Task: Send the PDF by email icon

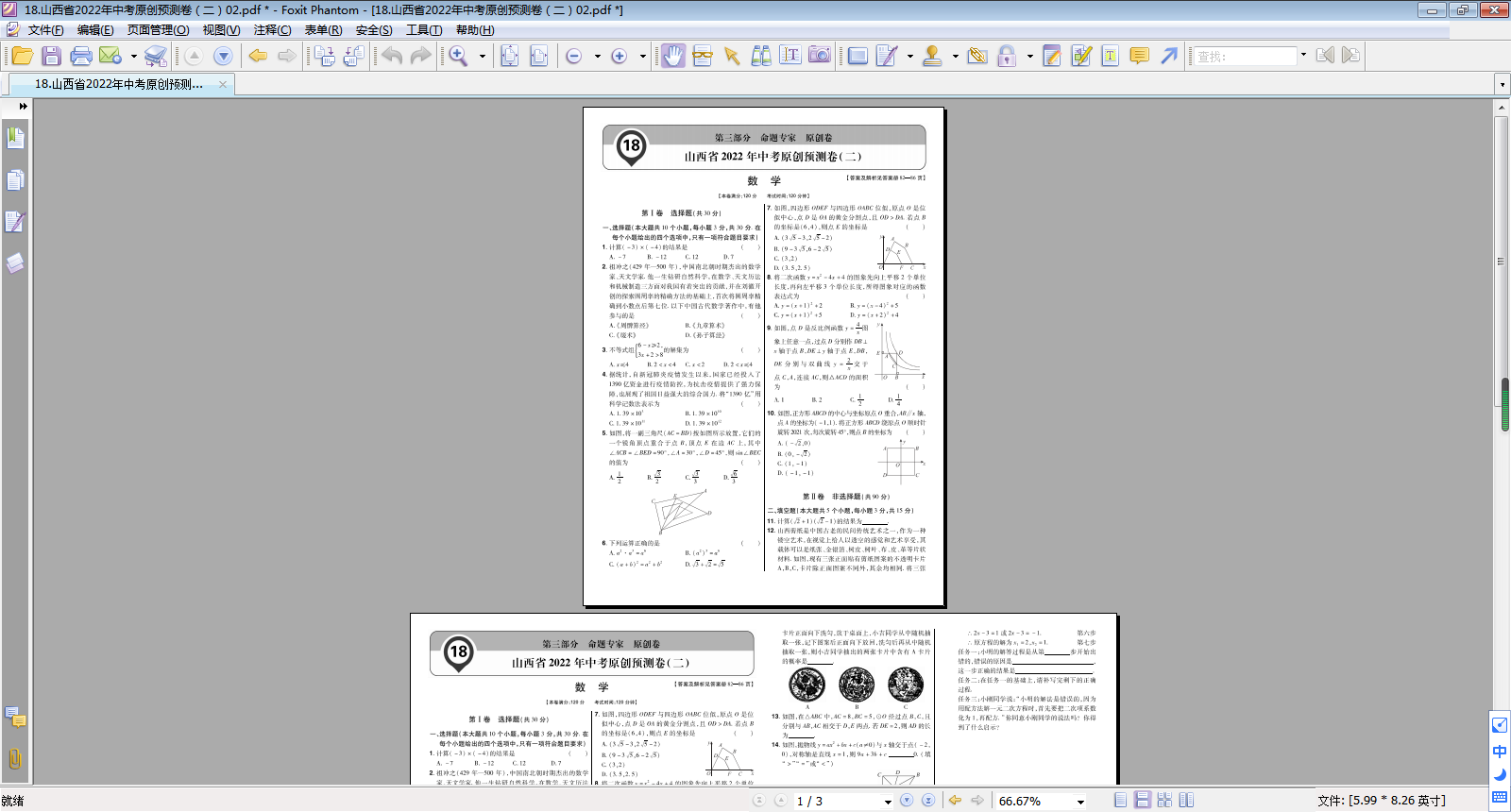Action: coord(110,57)
